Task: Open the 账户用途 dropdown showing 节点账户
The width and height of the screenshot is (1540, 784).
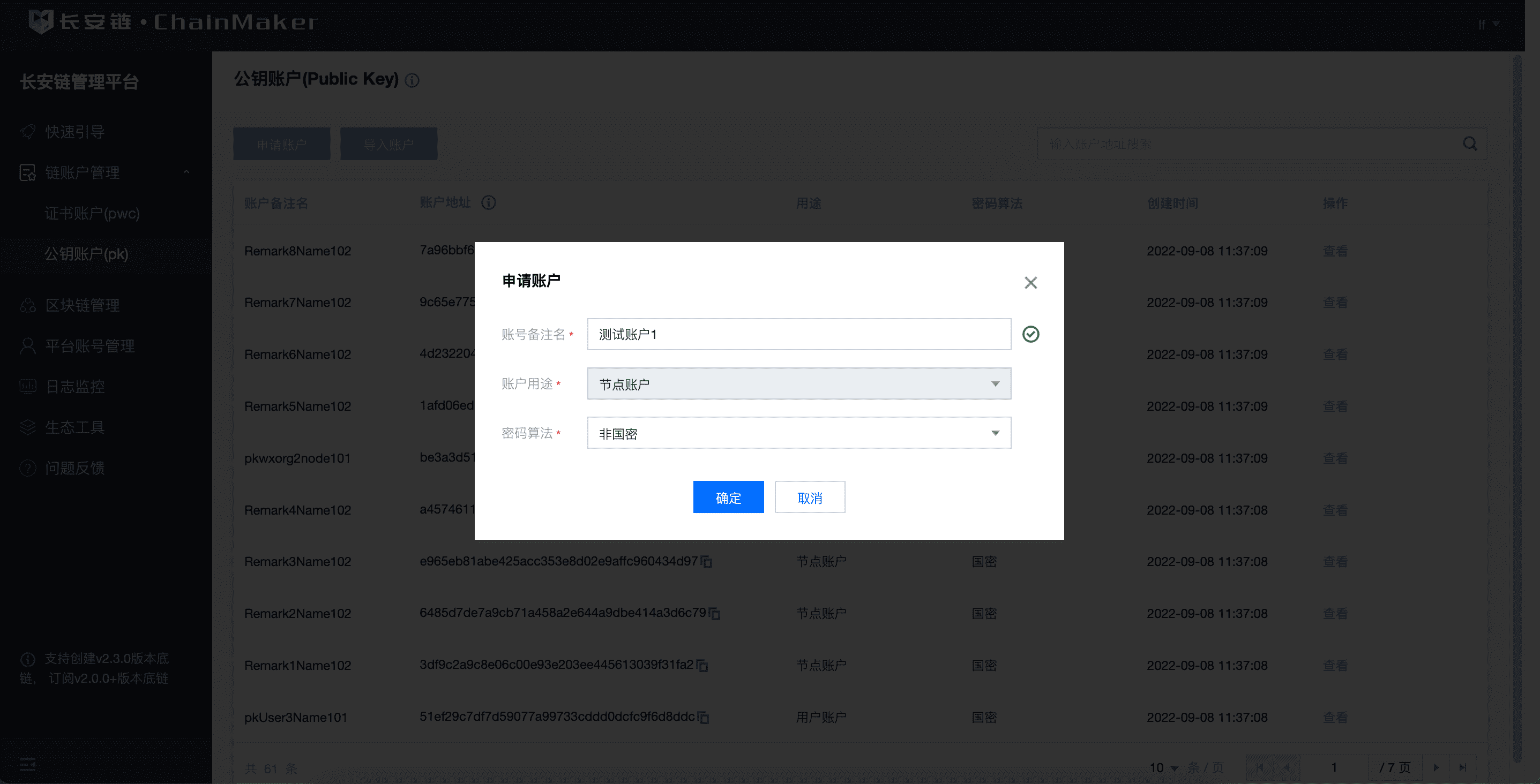Action: [799, 383]
